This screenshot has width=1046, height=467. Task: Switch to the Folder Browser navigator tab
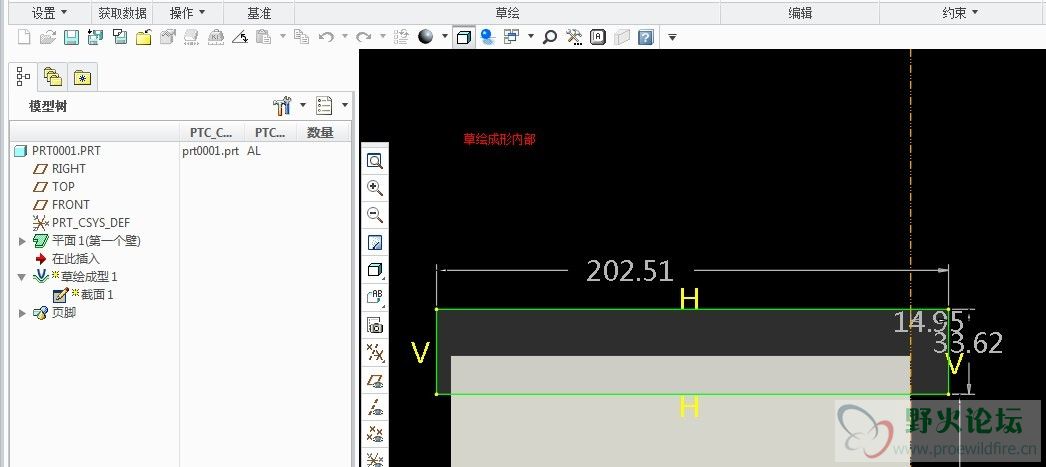point(52,77)
